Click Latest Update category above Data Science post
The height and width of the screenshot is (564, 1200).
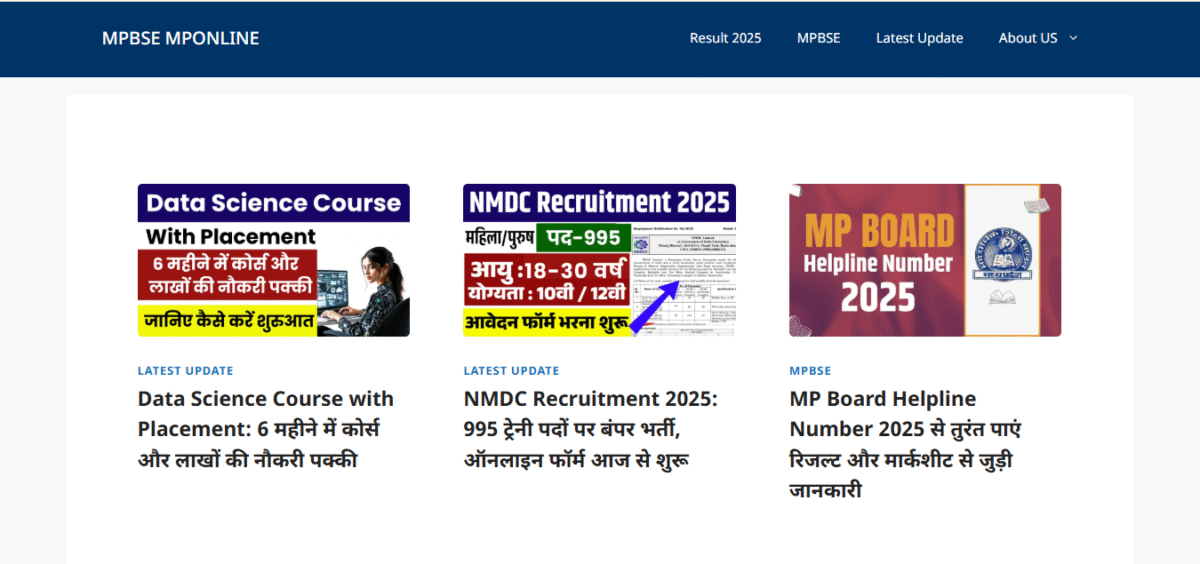pos(185,370)
